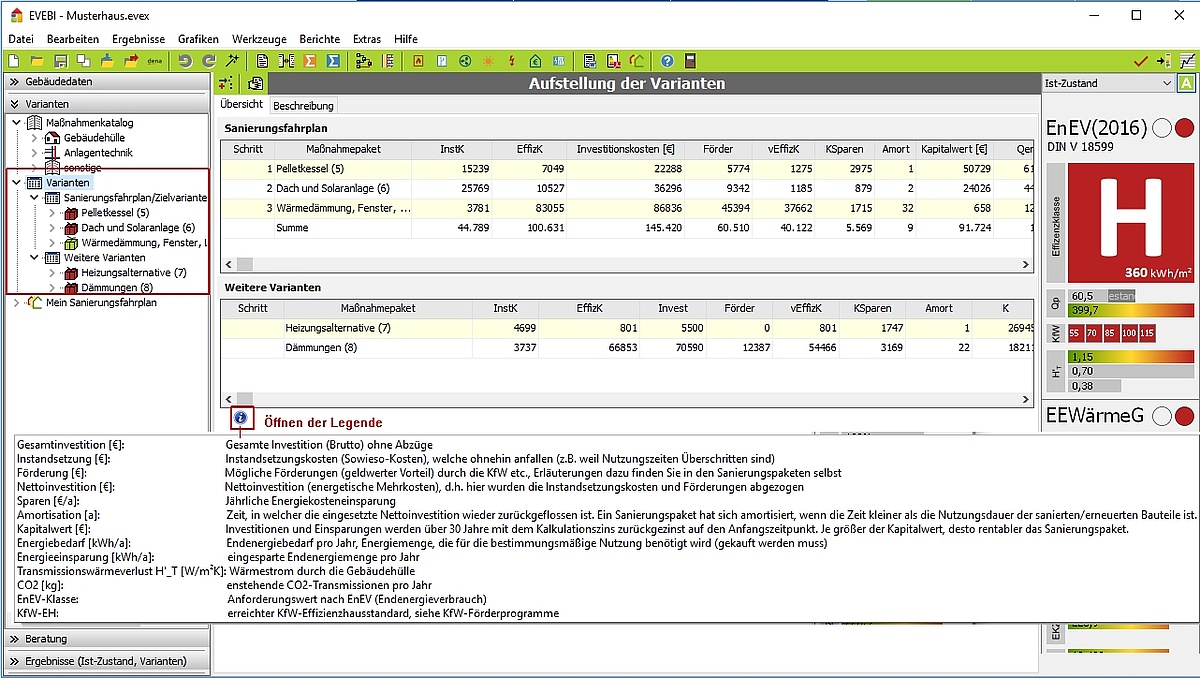Open the Berichte menu
Viewport: 1200px width, 678px height.
(x=320, y=39)
